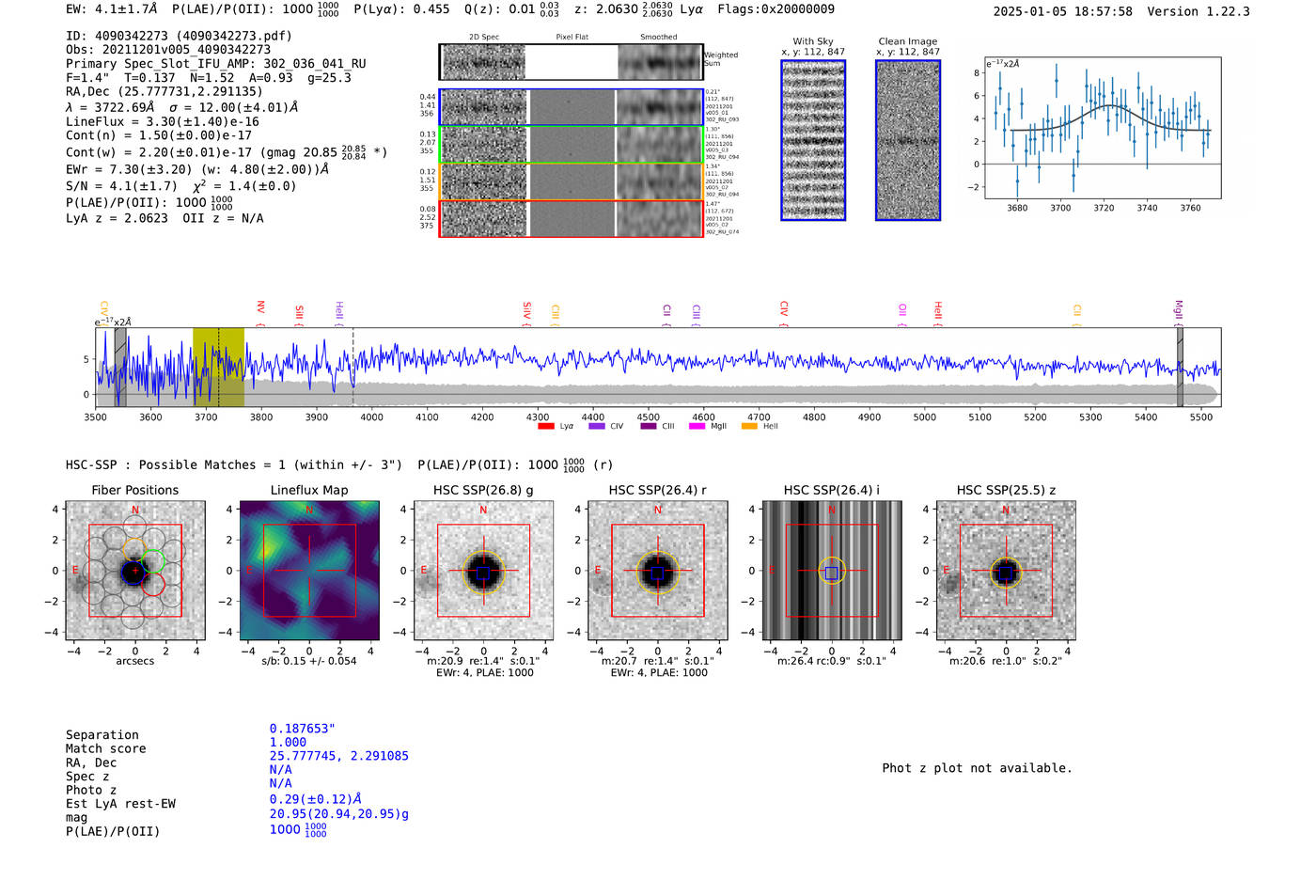Click the Est LyA rest-EW value 0.29(±0.12)Å

click(x=316, y=799)
